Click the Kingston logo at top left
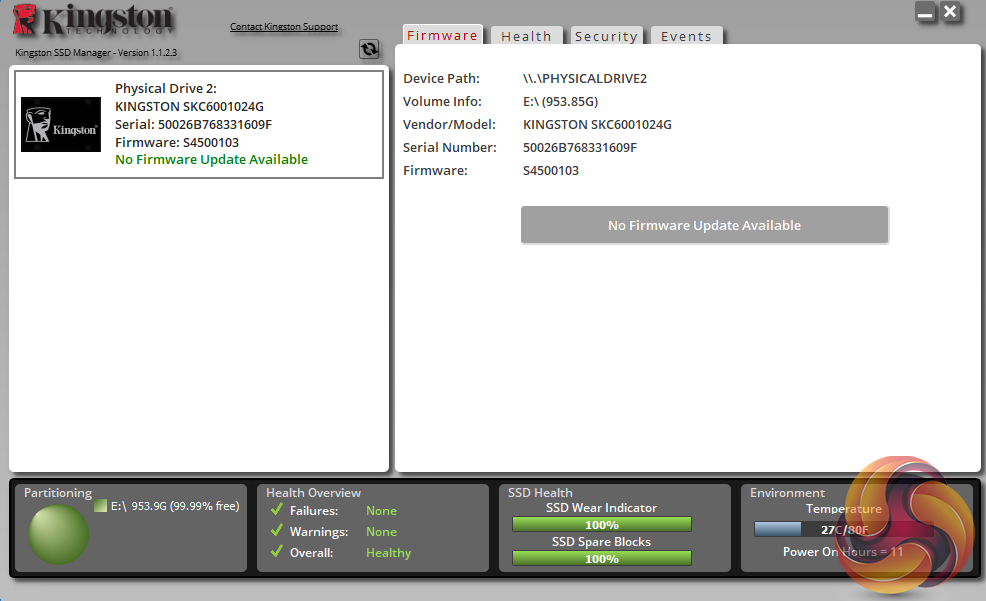986x601 pixels. [93, 19]
